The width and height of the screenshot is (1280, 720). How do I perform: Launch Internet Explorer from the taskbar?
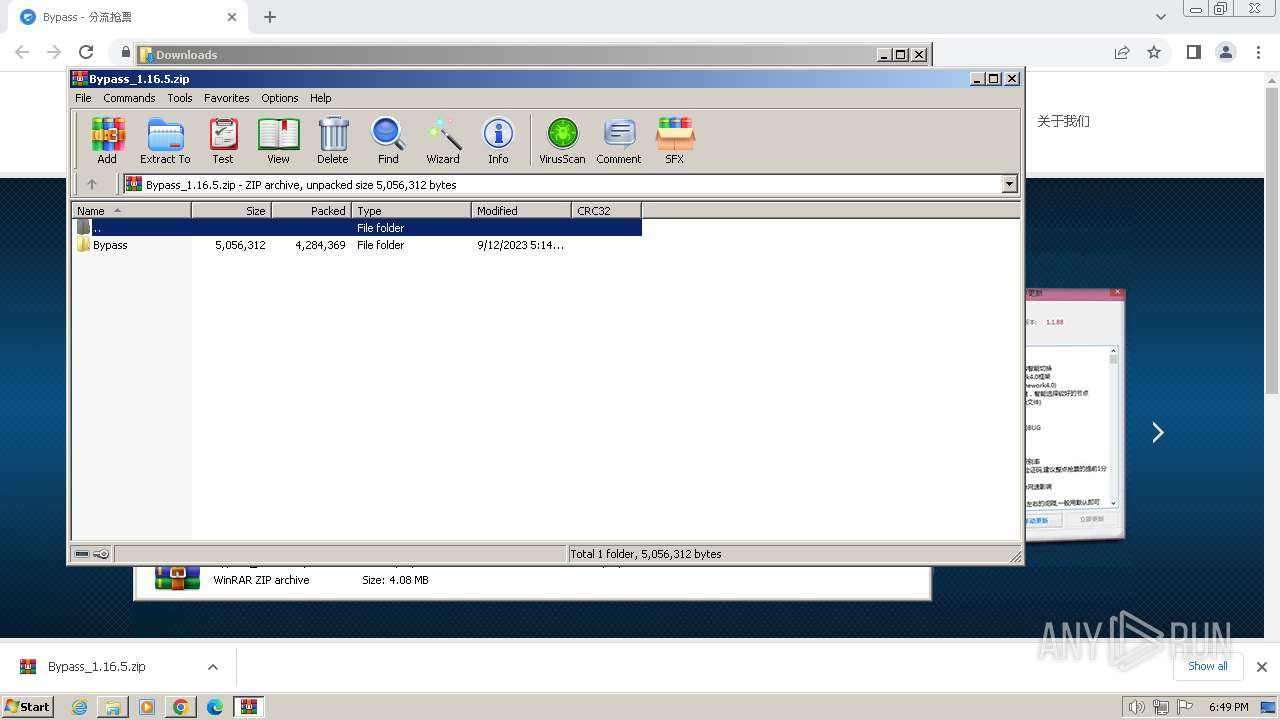(x=79, y=707)
